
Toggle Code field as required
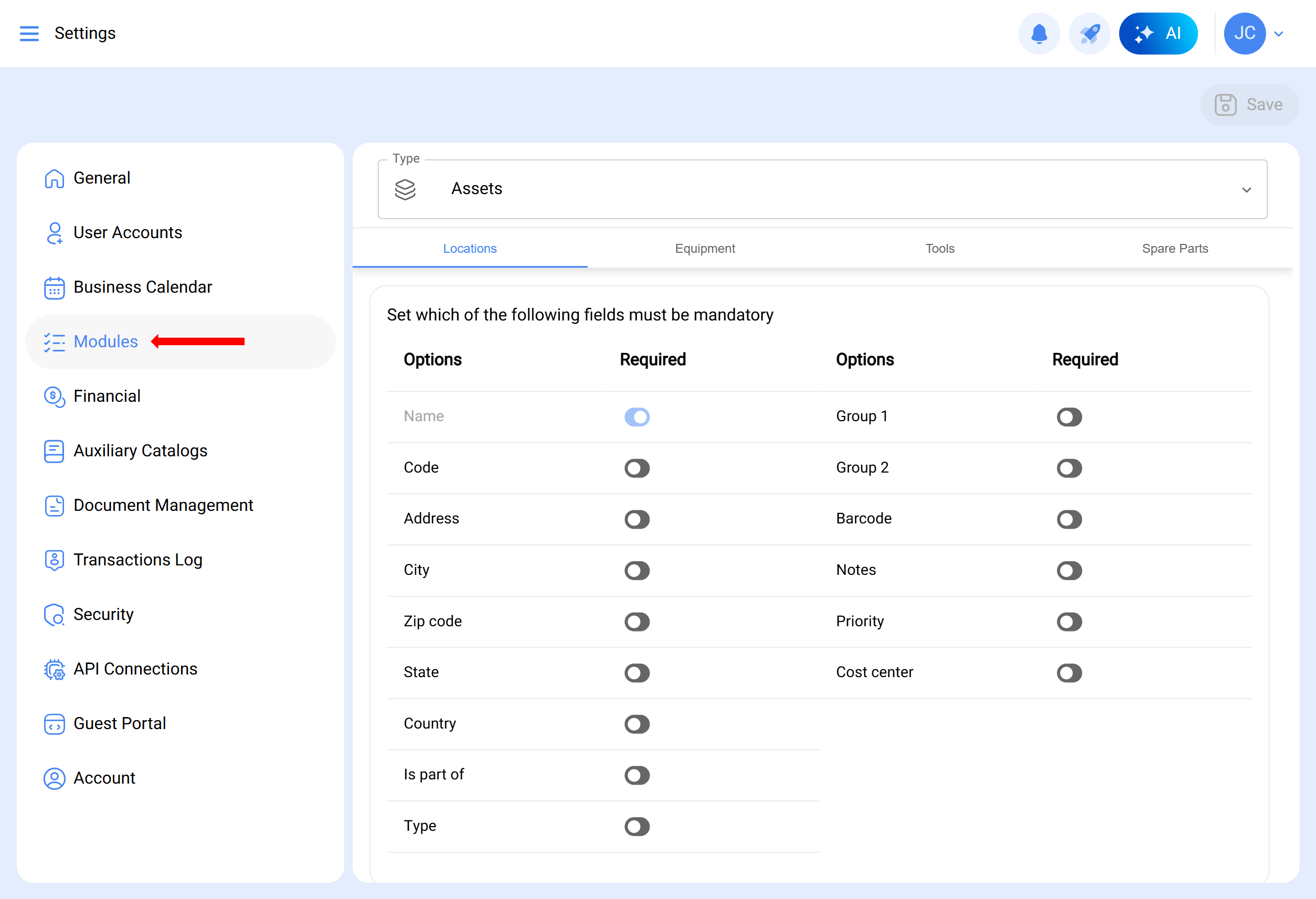click(636, 468)
